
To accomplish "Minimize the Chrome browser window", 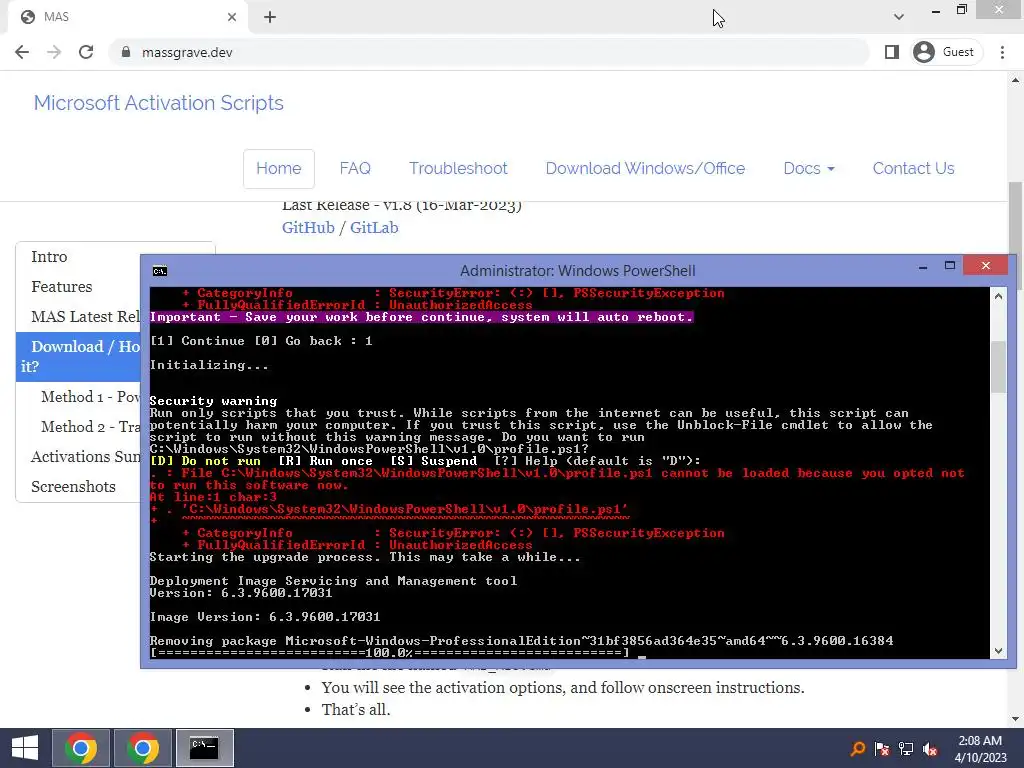I will click(x=936, y=10).
